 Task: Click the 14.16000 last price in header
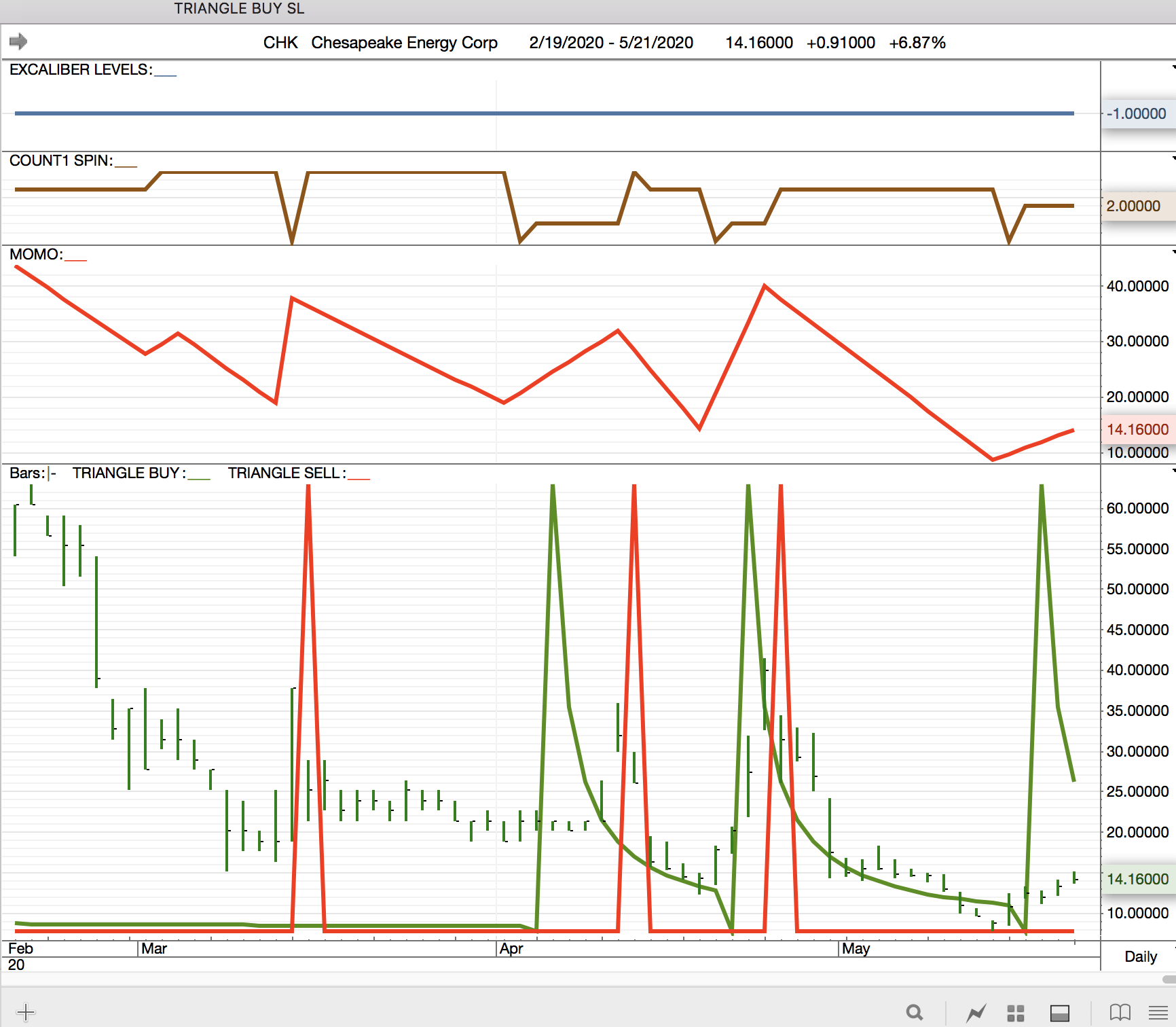point(759,43)
